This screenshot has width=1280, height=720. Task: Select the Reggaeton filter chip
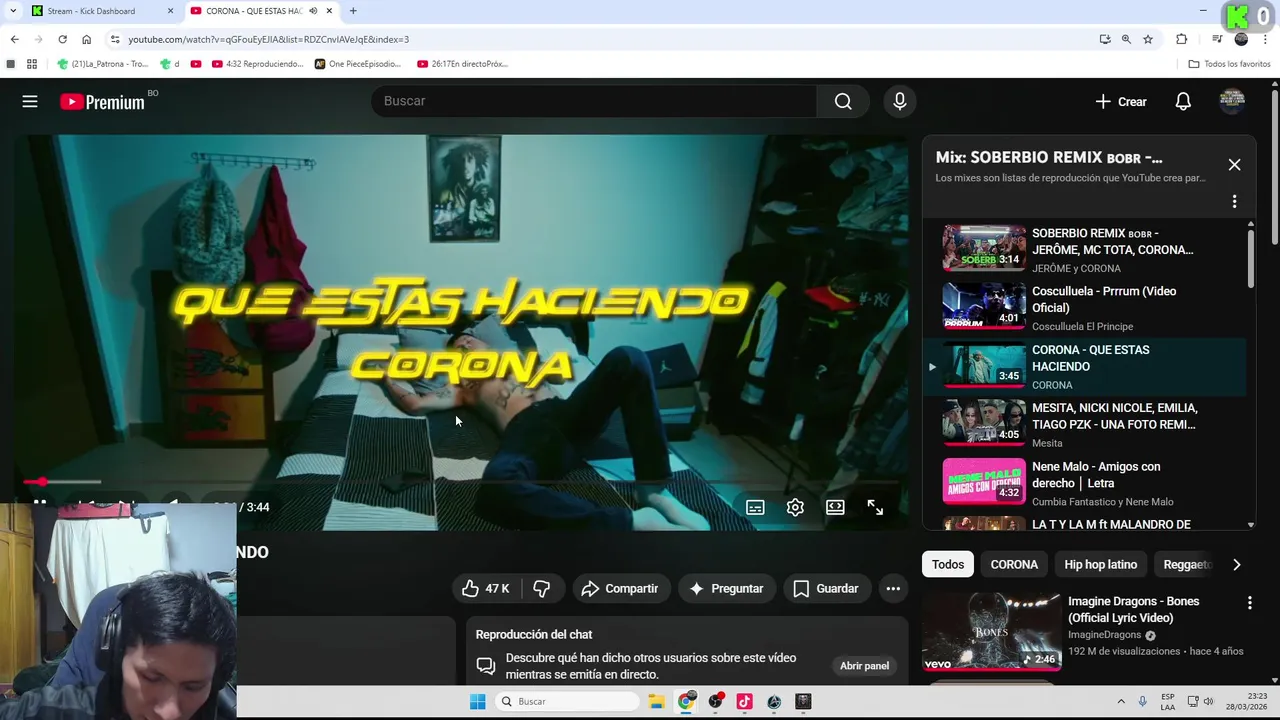click(x=1188, y=565)
